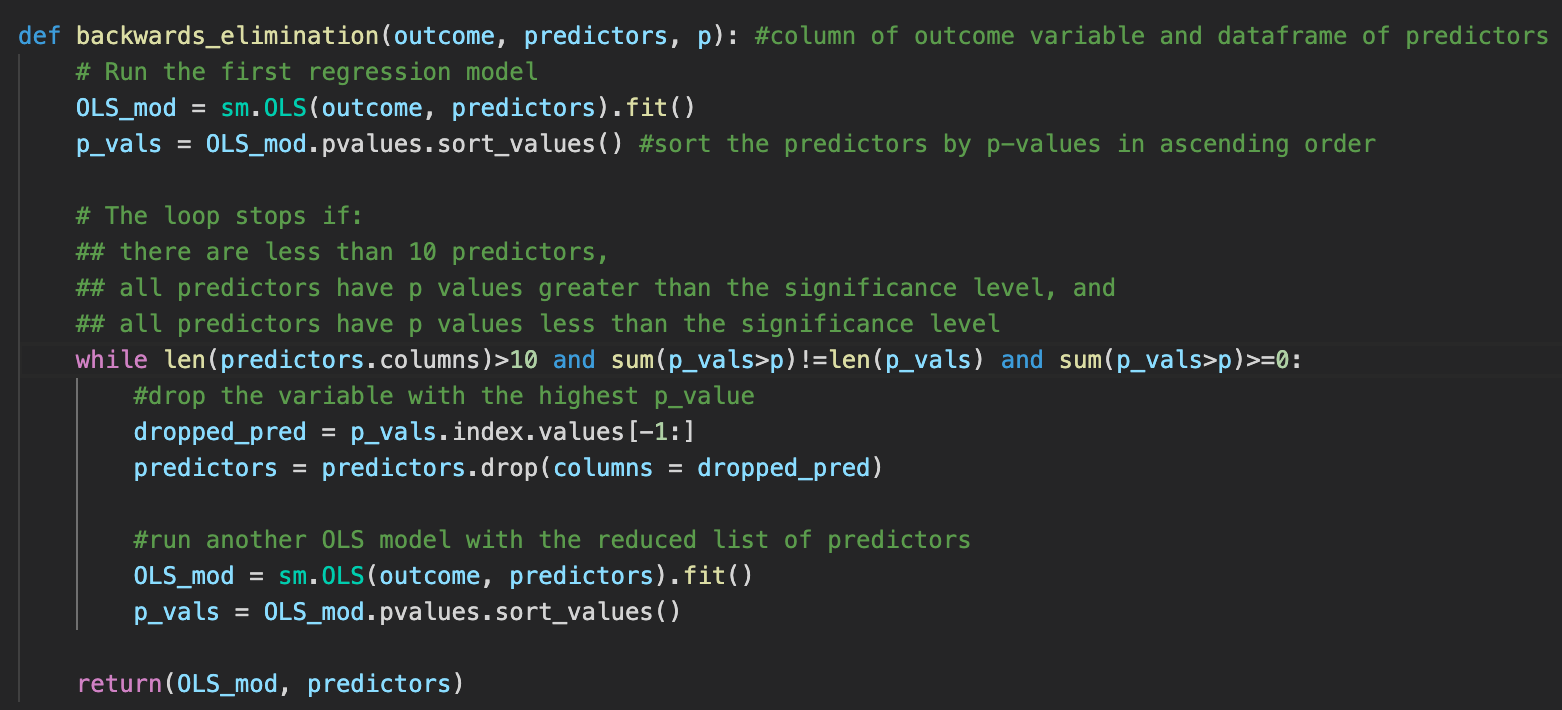This screenshot has height=710, width=1562.
Task: Click the 'def' keyword
Action: coord(39,36)
